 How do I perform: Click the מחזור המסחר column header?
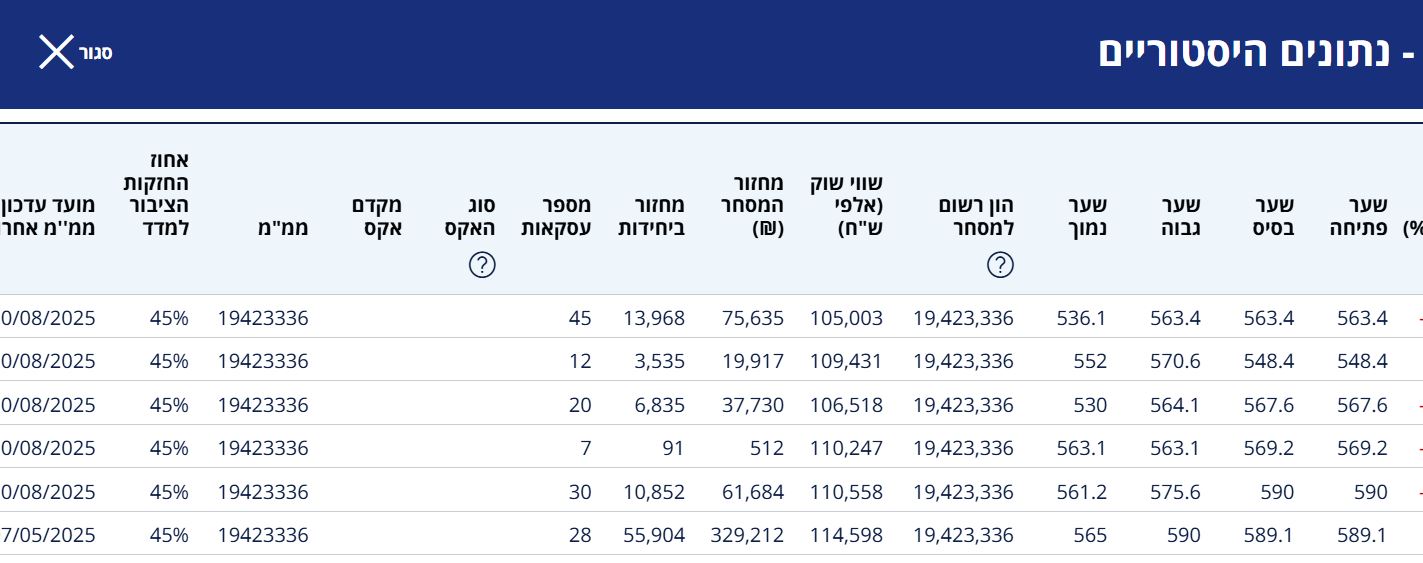point(757,205)
